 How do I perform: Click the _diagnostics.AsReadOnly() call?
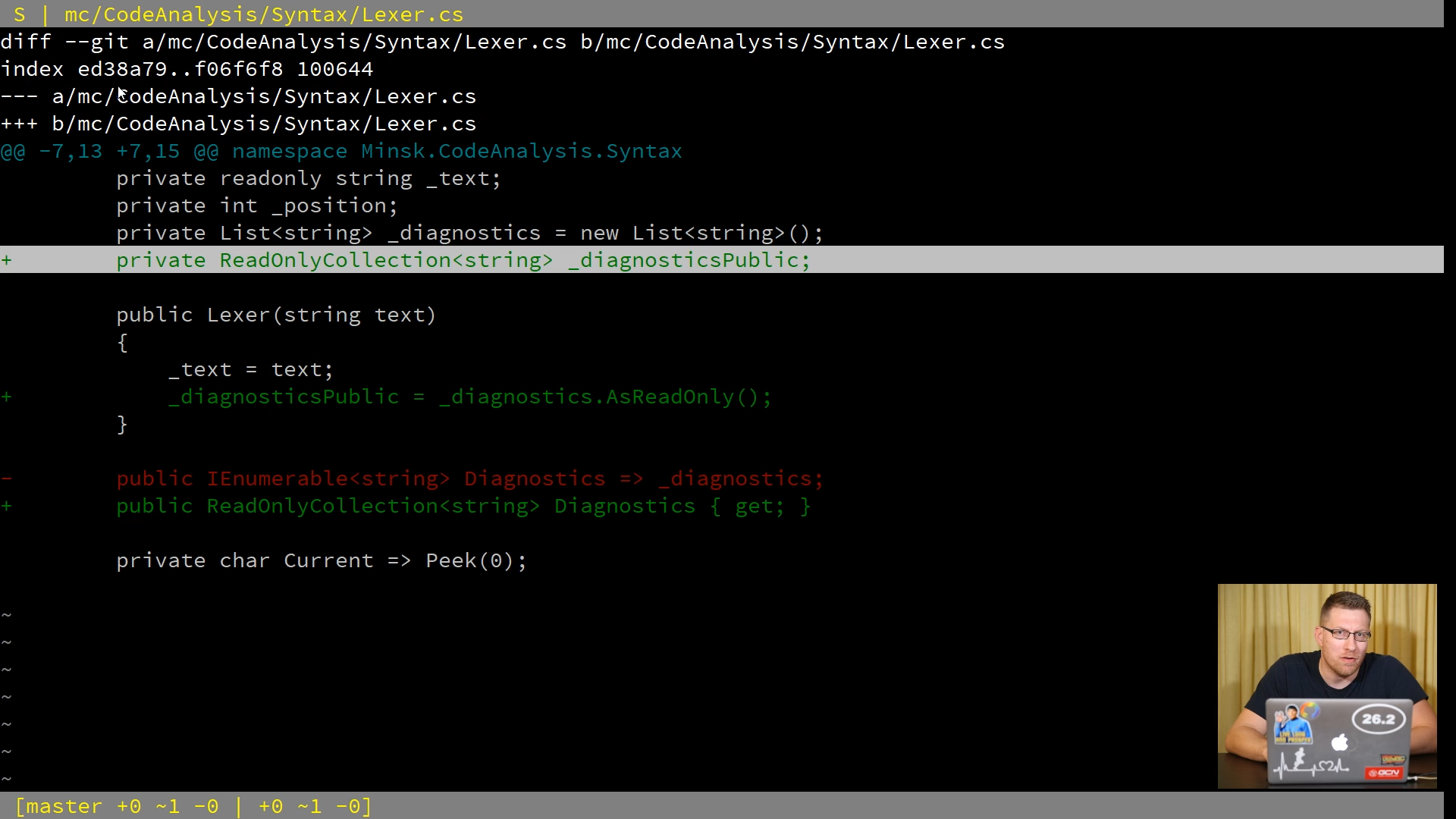[604, 397]
